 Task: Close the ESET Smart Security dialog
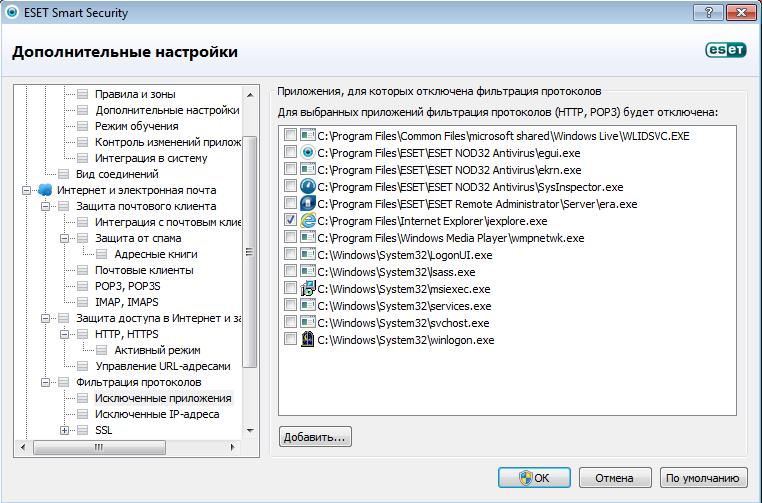pyautogui.click(x=741, y=12)
